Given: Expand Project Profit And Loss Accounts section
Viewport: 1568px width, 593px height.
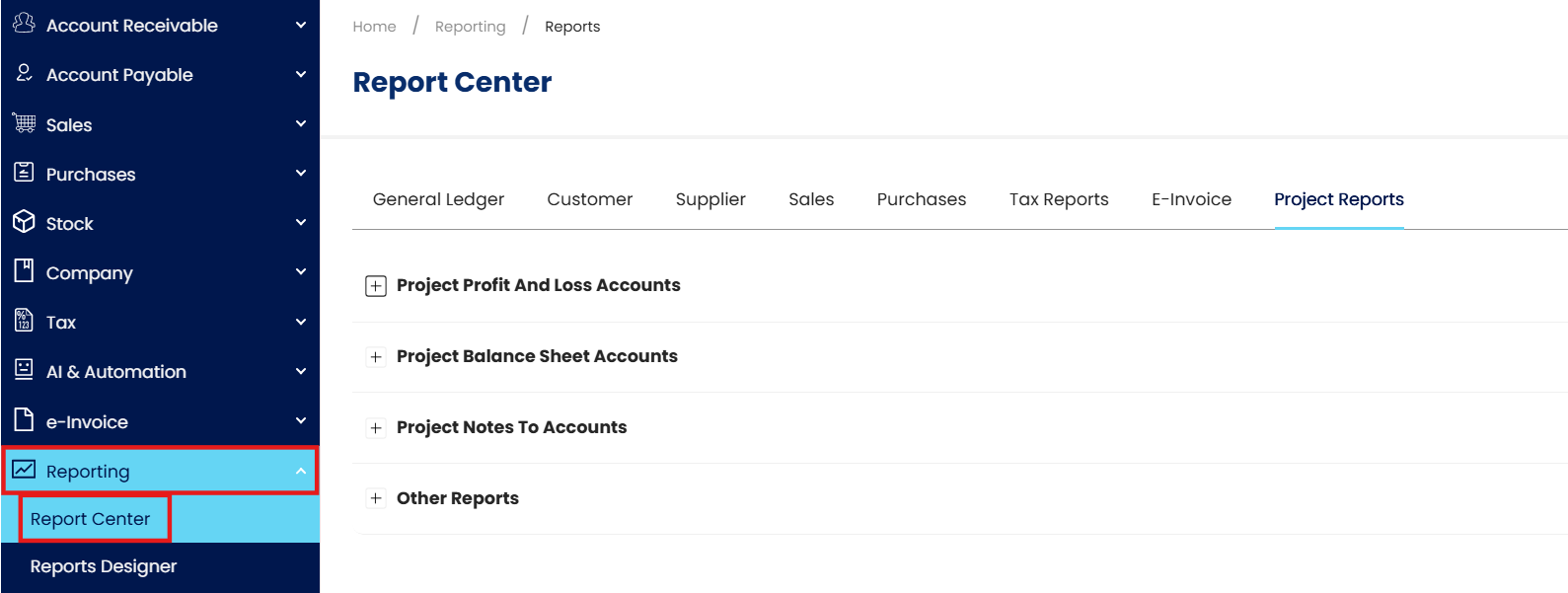Looking at the screenshot, I should (376, 286).
